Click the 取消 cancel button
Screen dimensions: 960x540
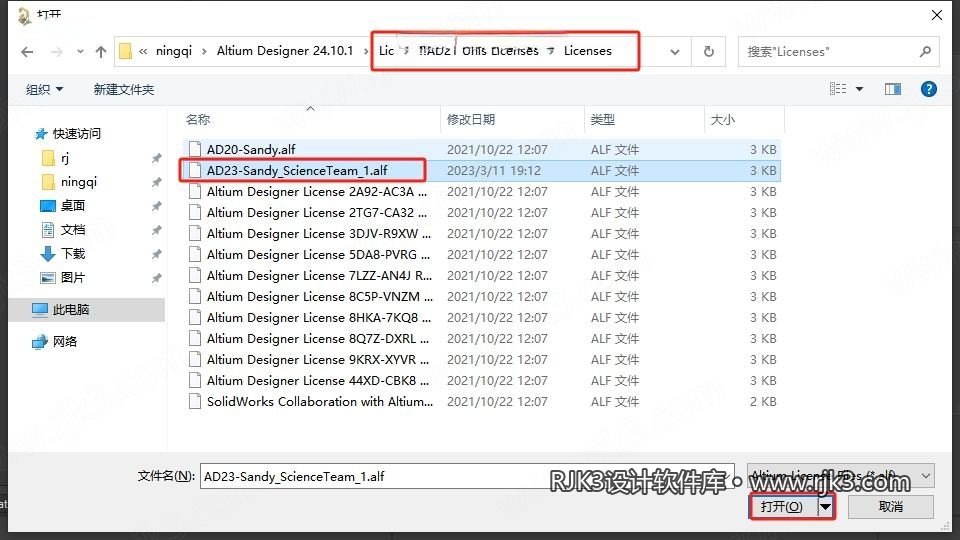890,506
